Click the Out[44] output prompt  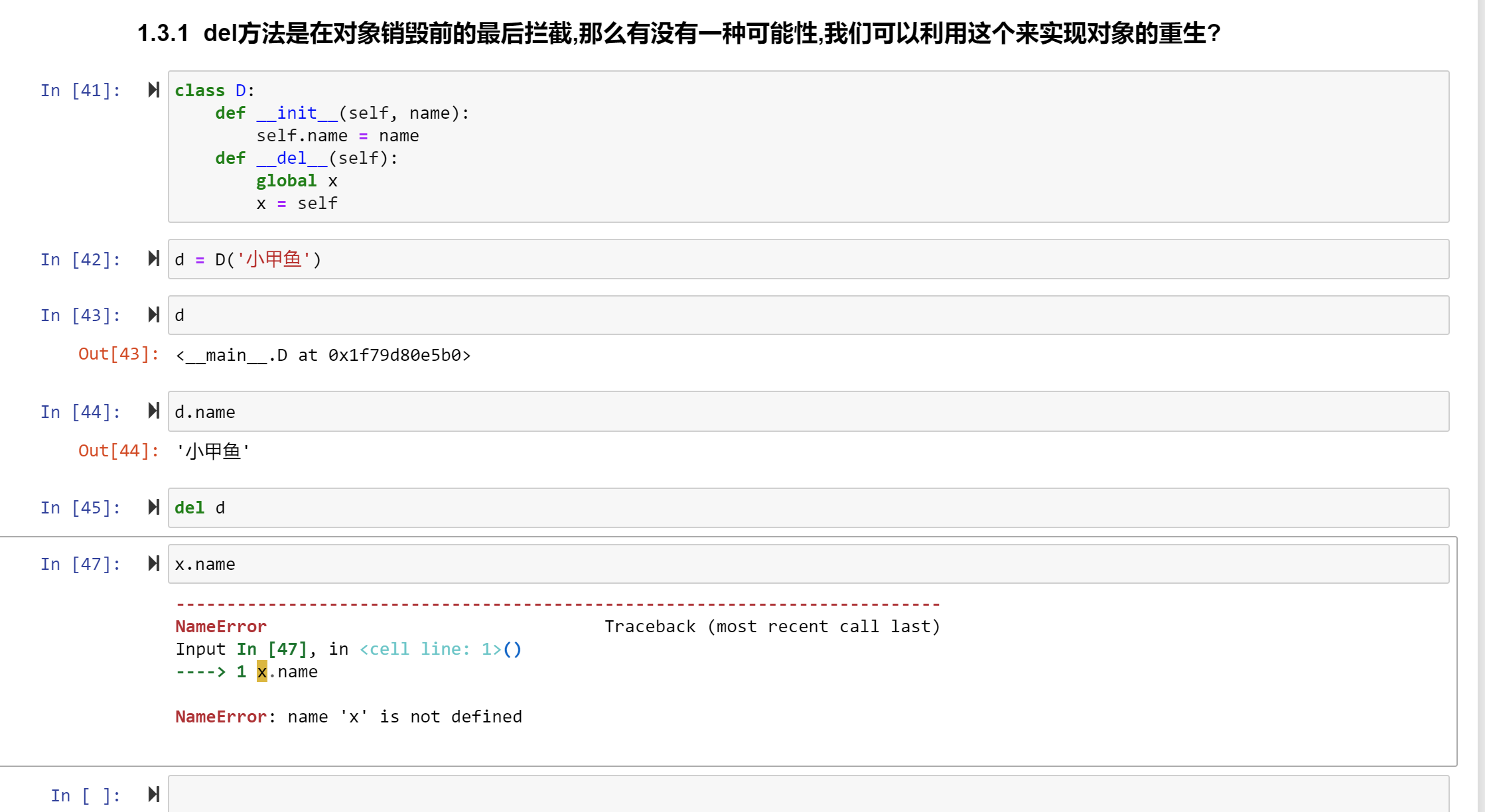119,451
